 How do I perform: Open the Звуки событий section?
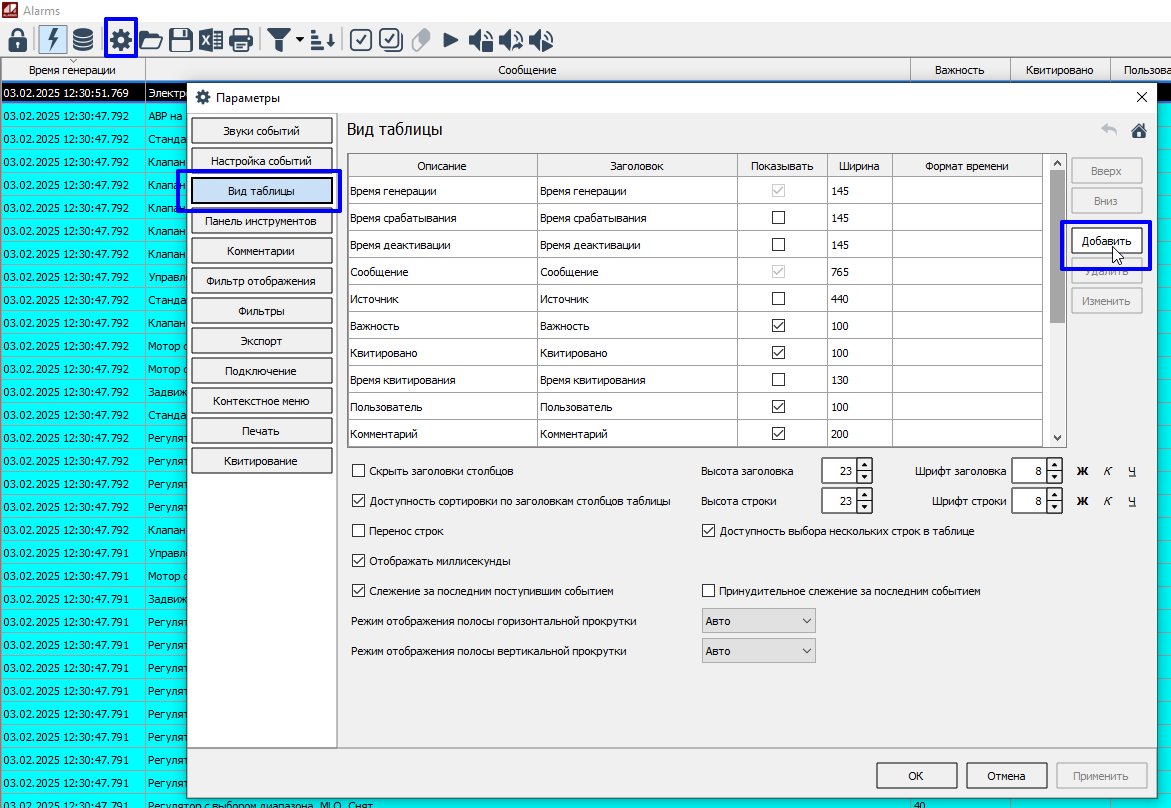pyautogui.click(x=261, y=131)
